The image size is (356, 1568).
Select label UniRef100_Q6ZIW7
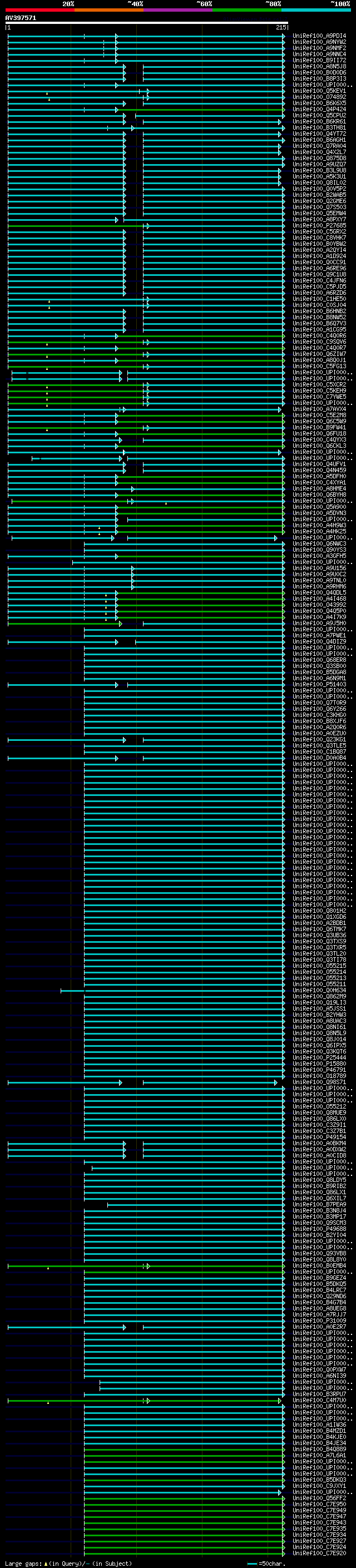point(319,354)
